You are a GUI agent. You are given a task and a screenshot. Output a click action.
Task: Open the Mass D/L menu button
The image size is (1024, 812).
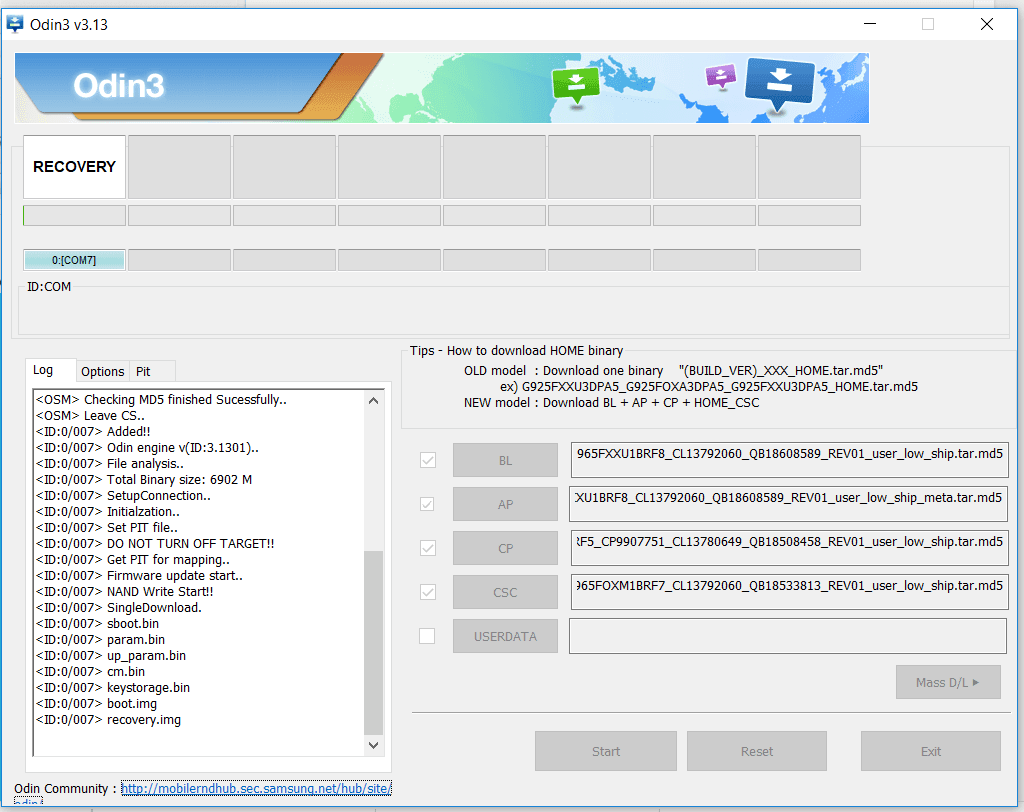tap(948, 683)
